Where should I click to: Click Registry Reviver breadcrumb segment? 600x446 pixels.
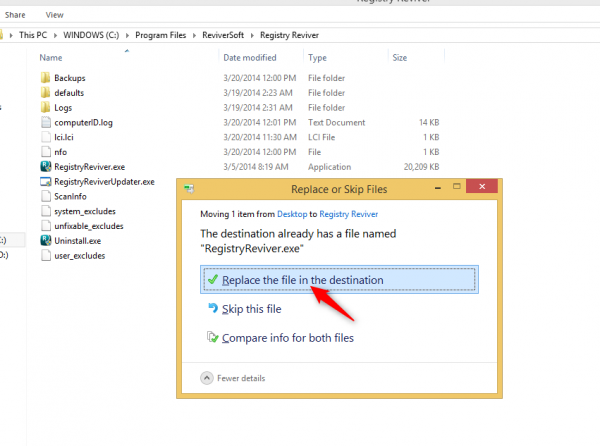[289, 35]
